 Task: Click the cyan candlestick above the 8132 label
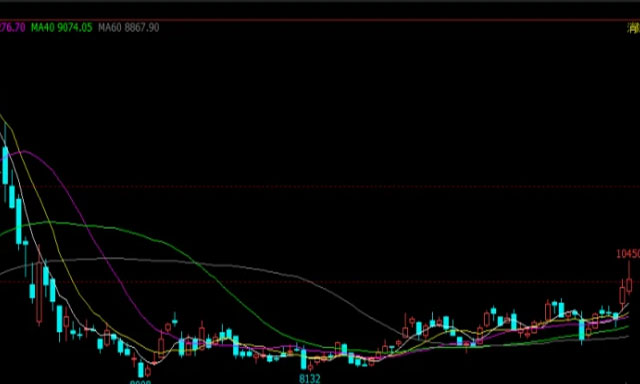pos(303,359)
